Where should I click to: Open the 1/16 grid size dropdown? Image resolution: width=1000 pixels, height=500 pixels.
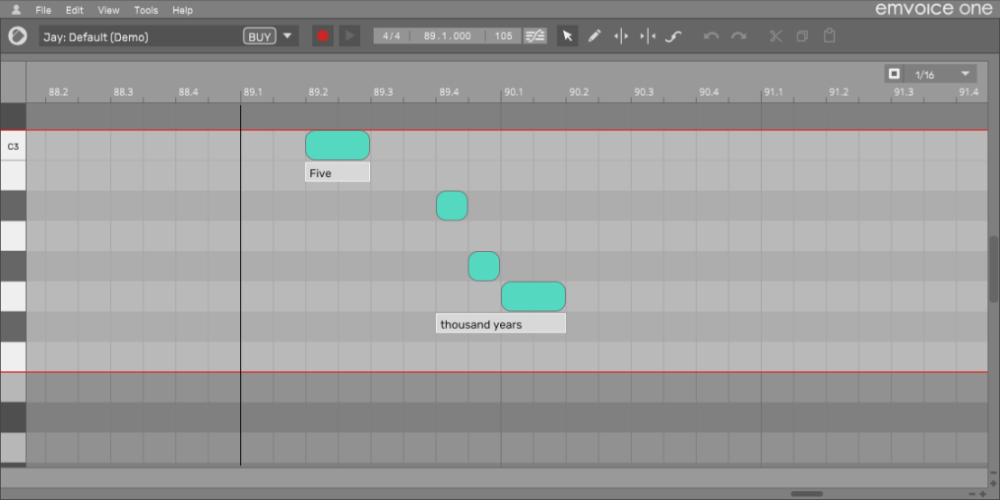940,74
